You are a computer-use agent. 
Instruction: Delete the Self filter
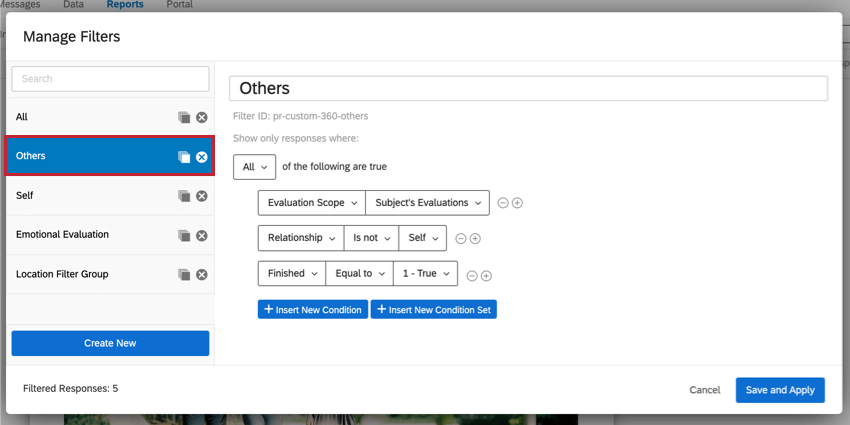tap(201, 196)
